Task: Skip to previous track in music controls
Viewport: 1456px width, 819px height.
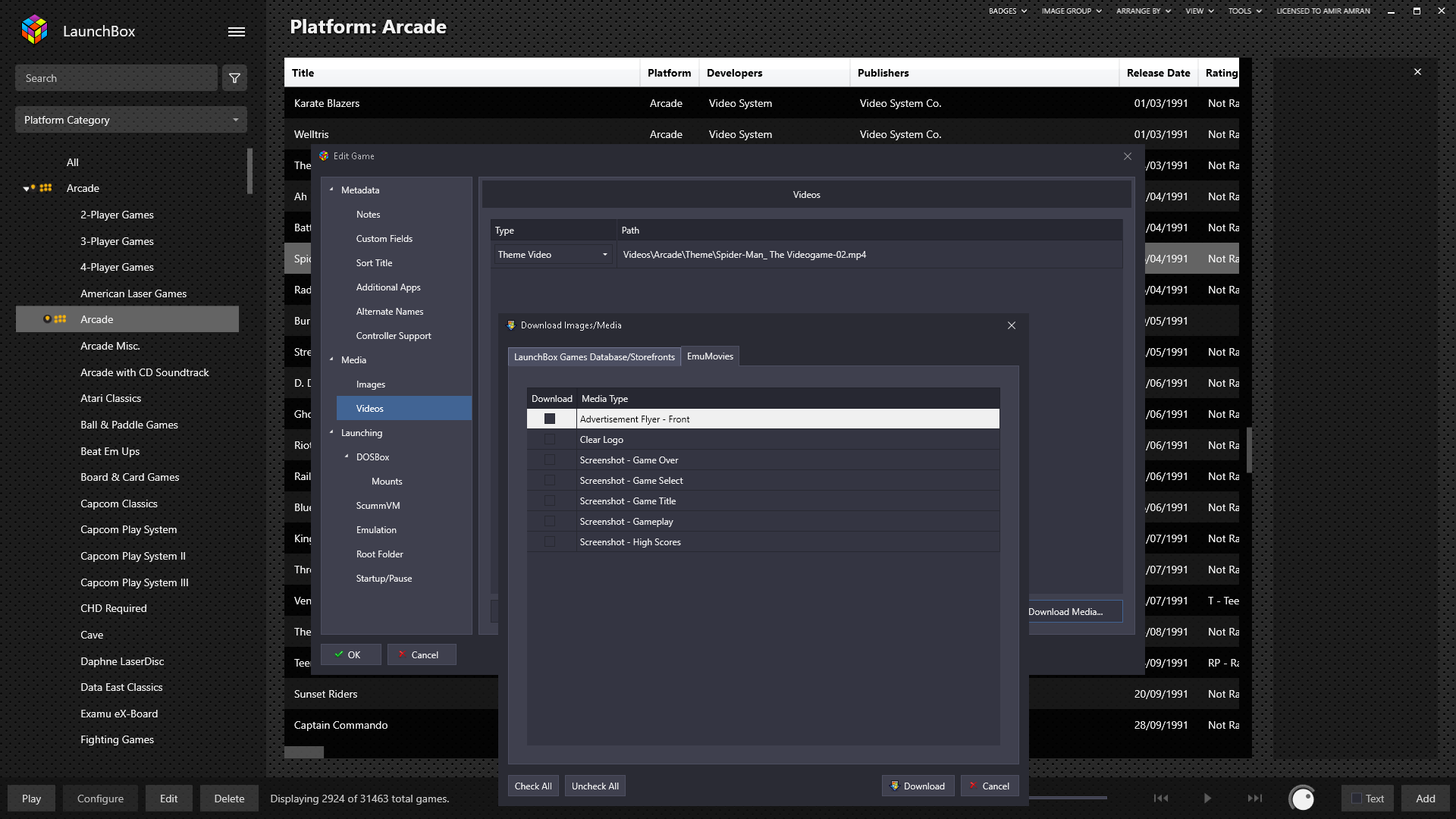Action: point(1161,798)
